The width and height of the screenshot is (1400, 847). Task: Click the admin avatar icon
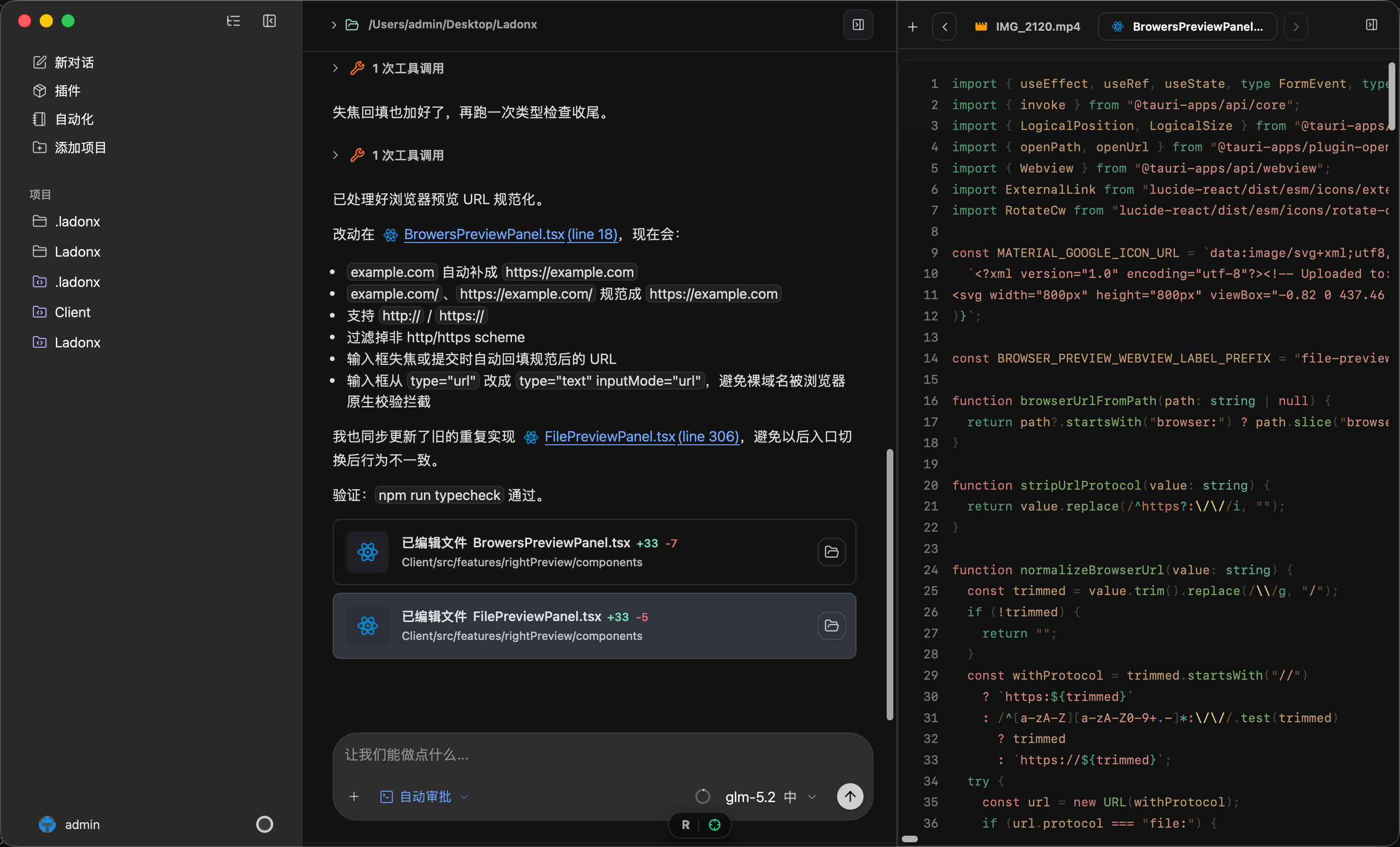47,824
